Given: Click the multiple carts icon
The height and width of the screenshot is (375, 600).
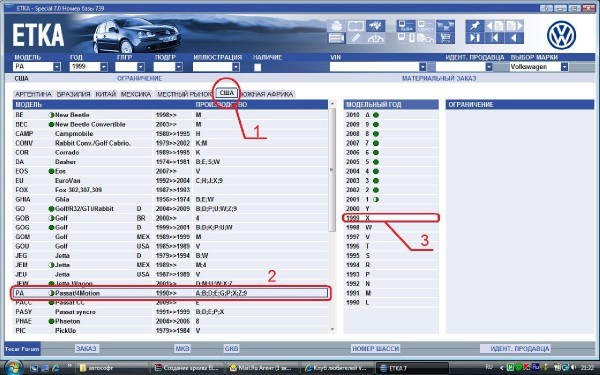Looking at the screenshot, I should pyautogui.click(x=445, y=26).
